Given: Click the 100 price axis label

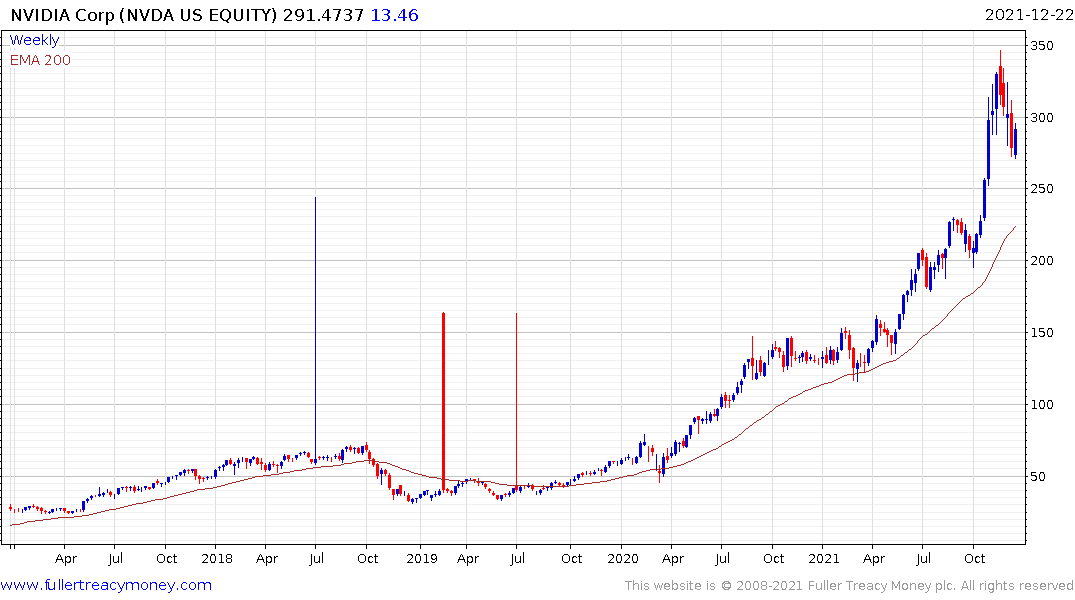Looking at the screenshot, I should [x=1042, y=405].
